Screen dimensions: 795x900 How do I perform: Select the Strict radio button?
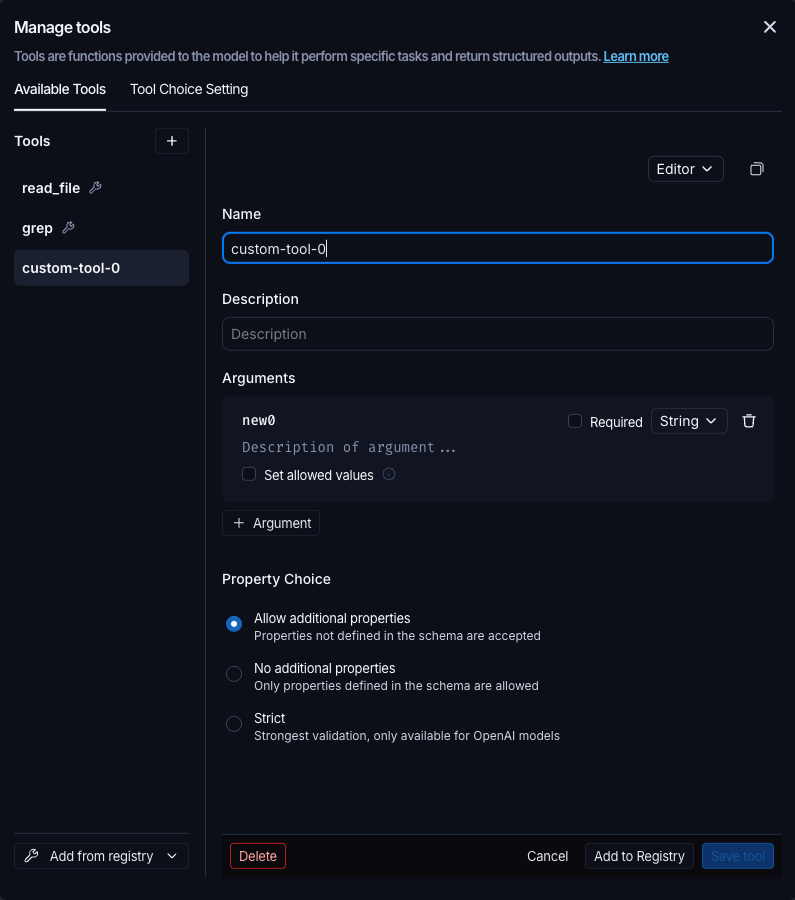pyautogui.click(x=234, y=724)
